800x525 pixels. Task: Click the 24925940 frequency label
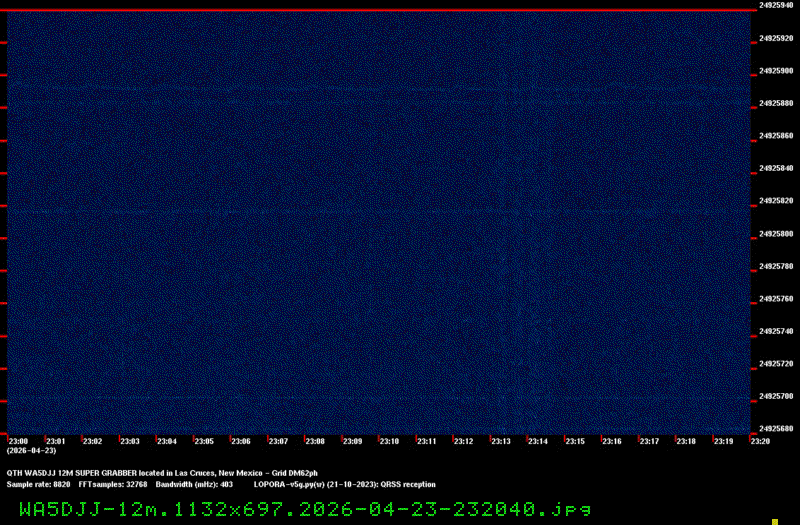pyautogui.click(x=776, y=6)
